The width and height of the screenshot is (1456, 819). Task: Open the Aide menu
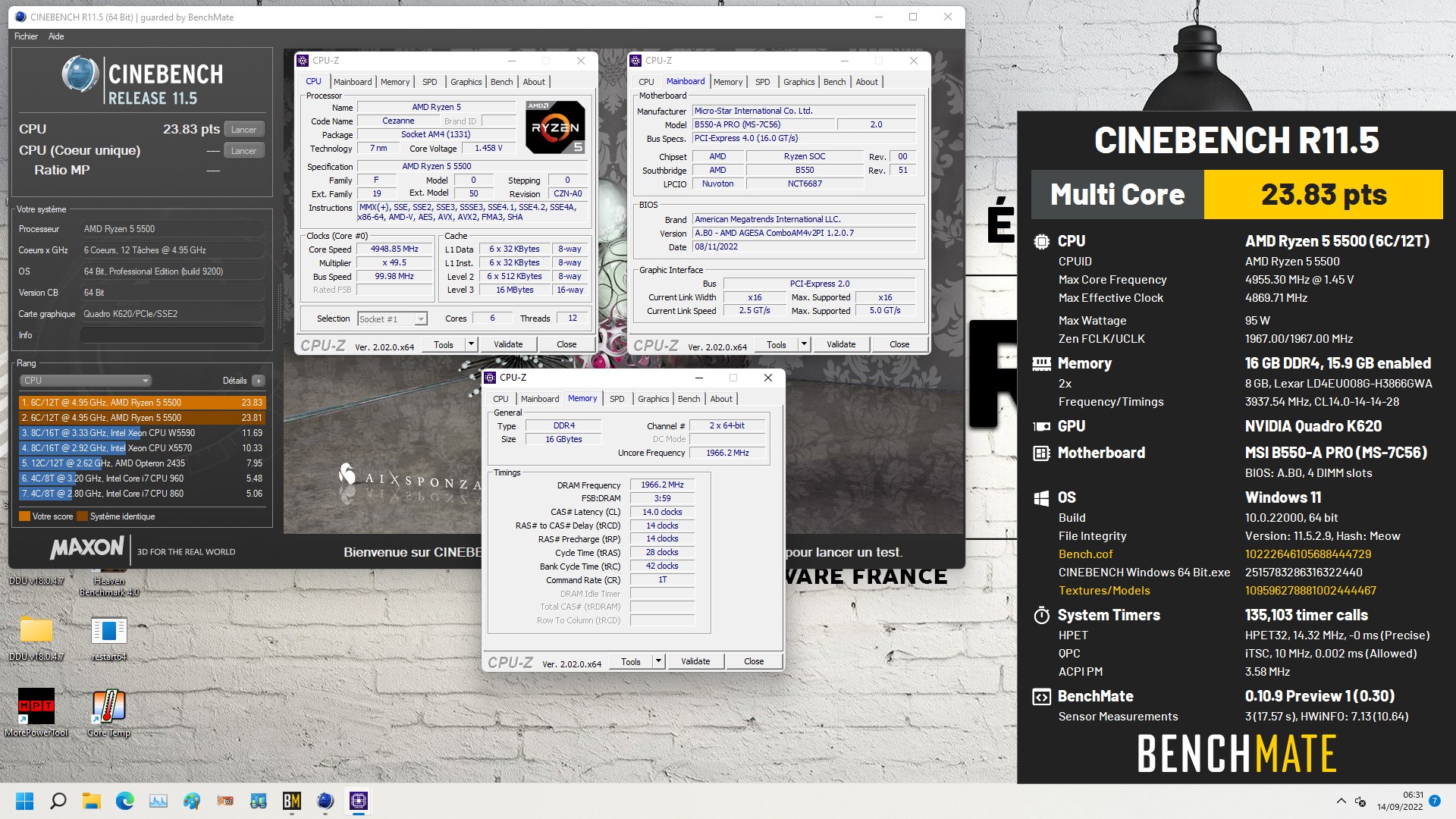tap(56, 36)
